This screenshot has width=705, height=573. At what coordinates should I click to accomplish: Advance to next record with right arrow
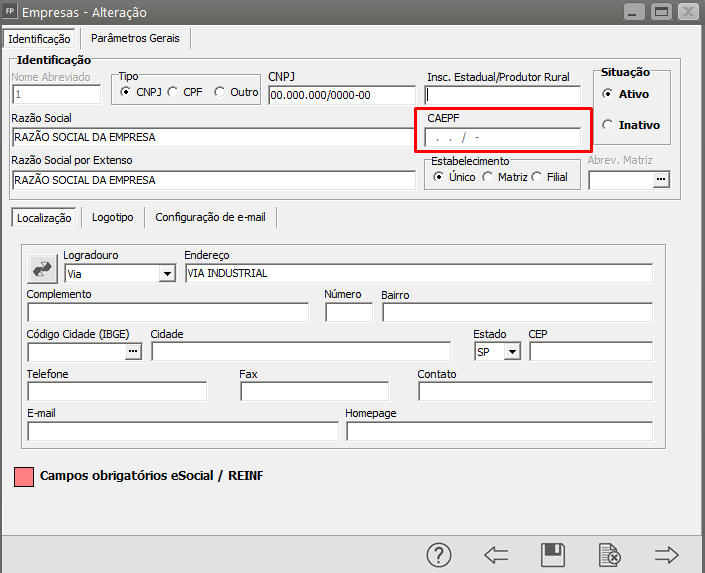666,555
